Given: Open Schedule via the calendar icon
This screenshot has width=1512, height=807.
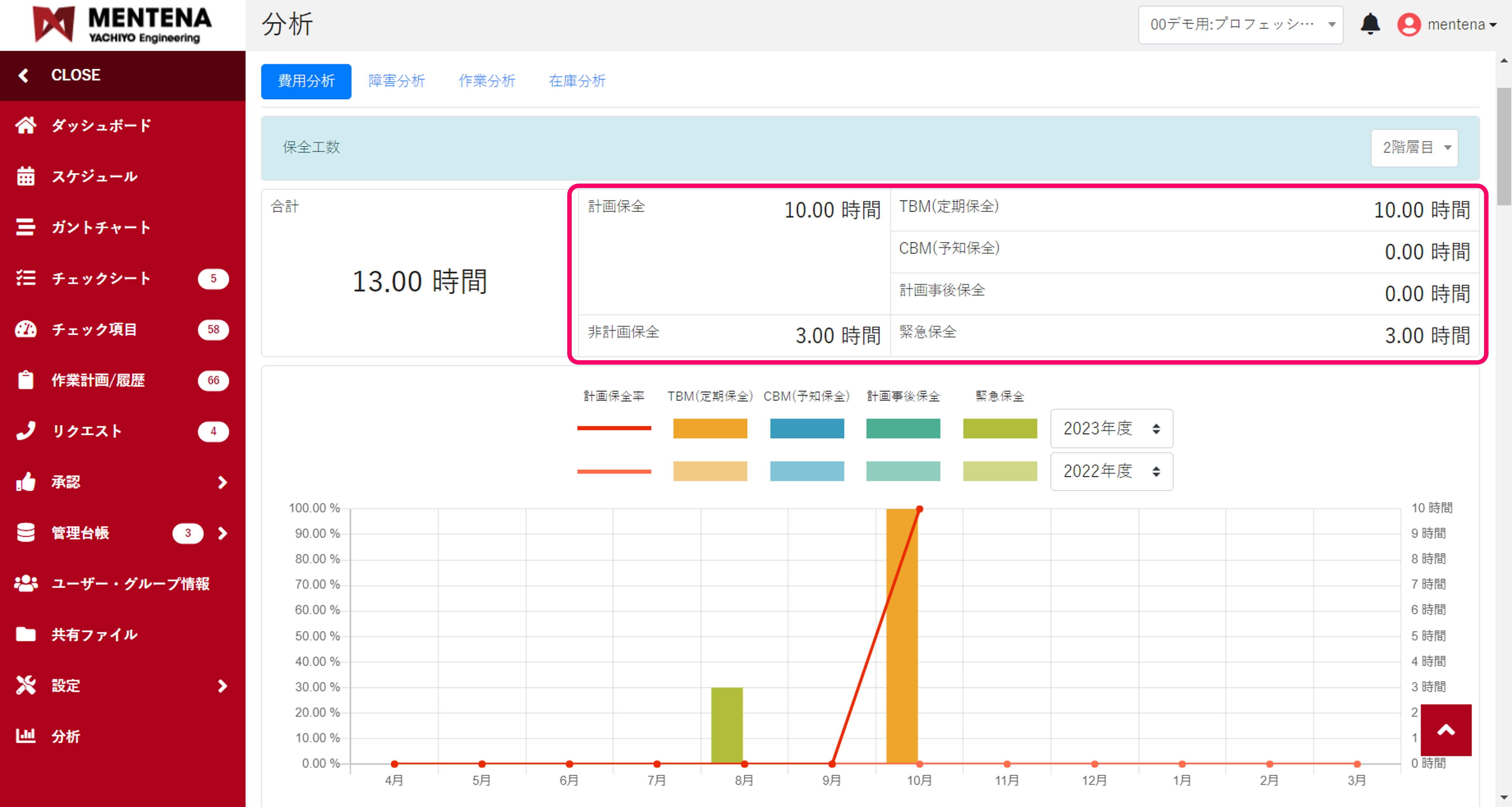Looking at the screenshot, I should pos(26,176).
